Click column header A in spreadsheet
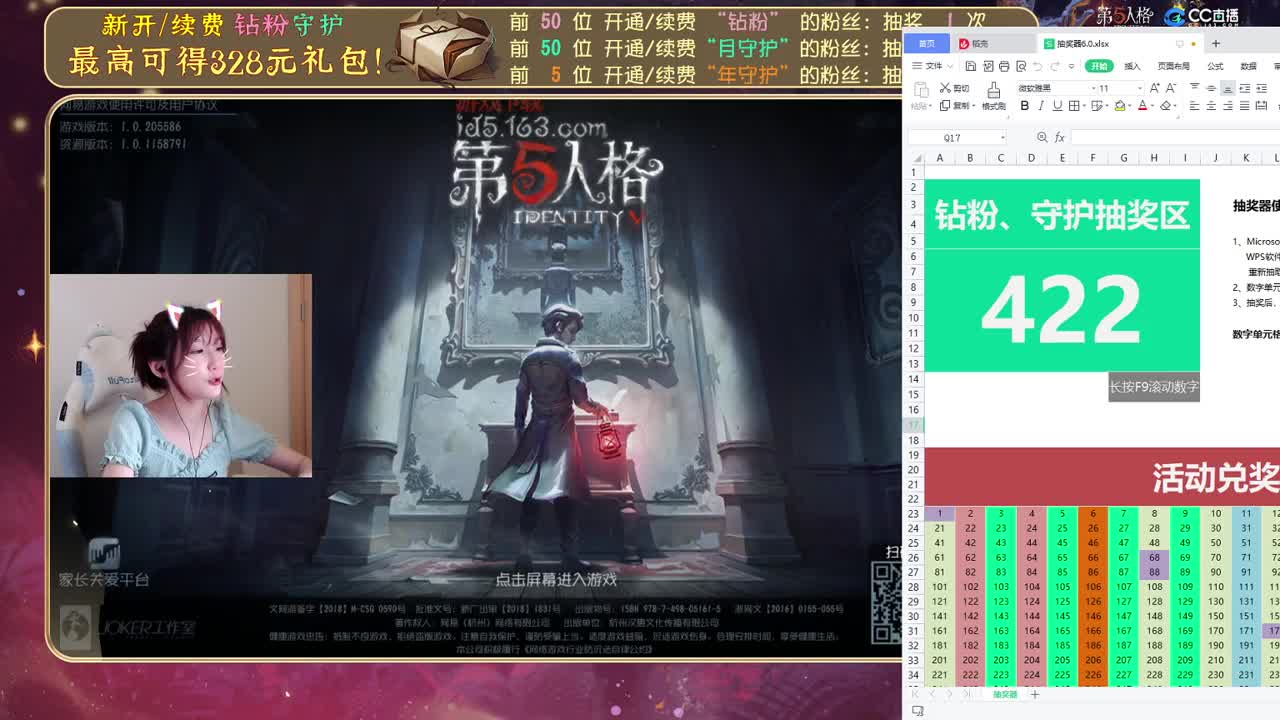Screen dimensions: 1280x720 939,158
